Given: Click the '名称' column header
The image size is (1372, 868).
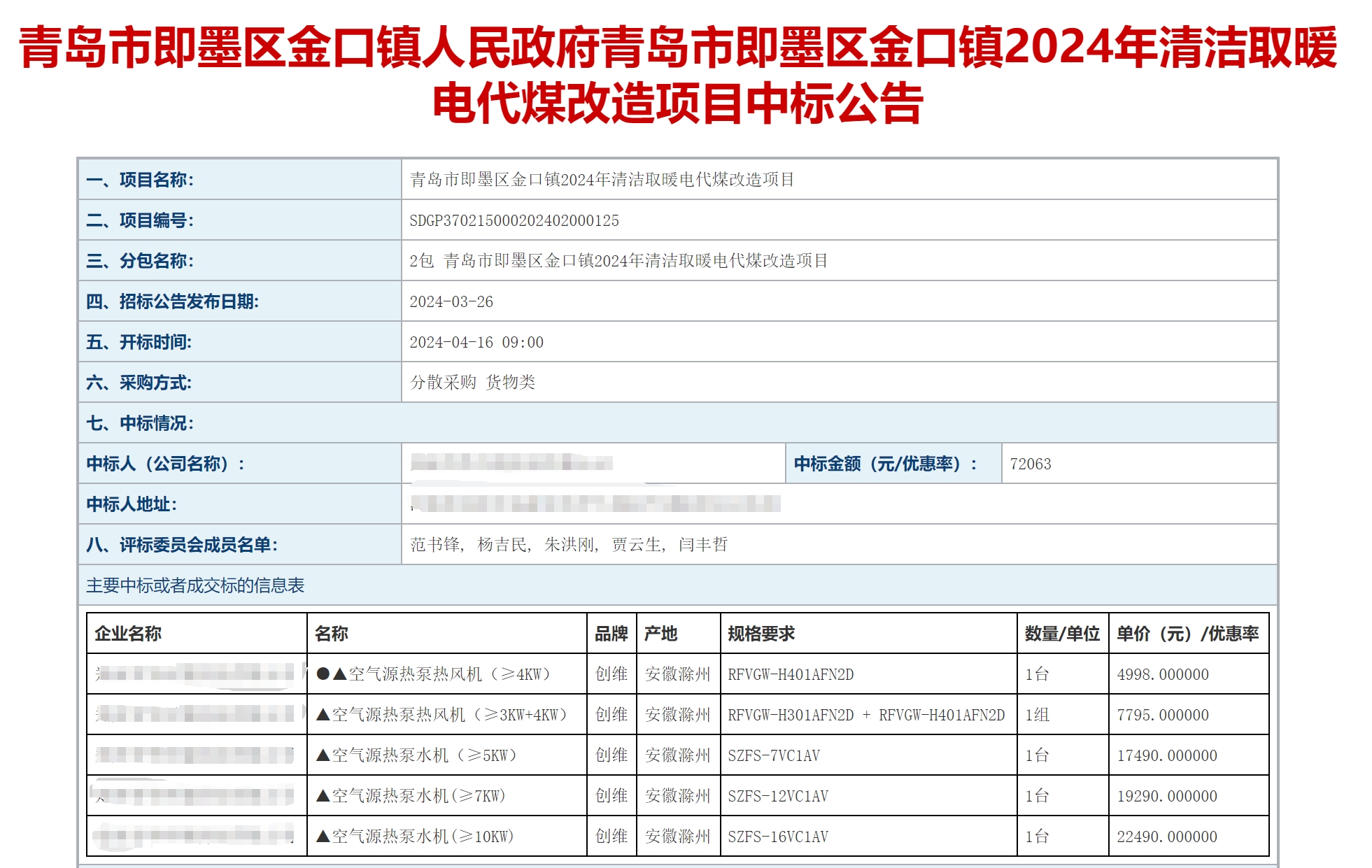Looking at the screenshot, I should [x=332, y=634].
